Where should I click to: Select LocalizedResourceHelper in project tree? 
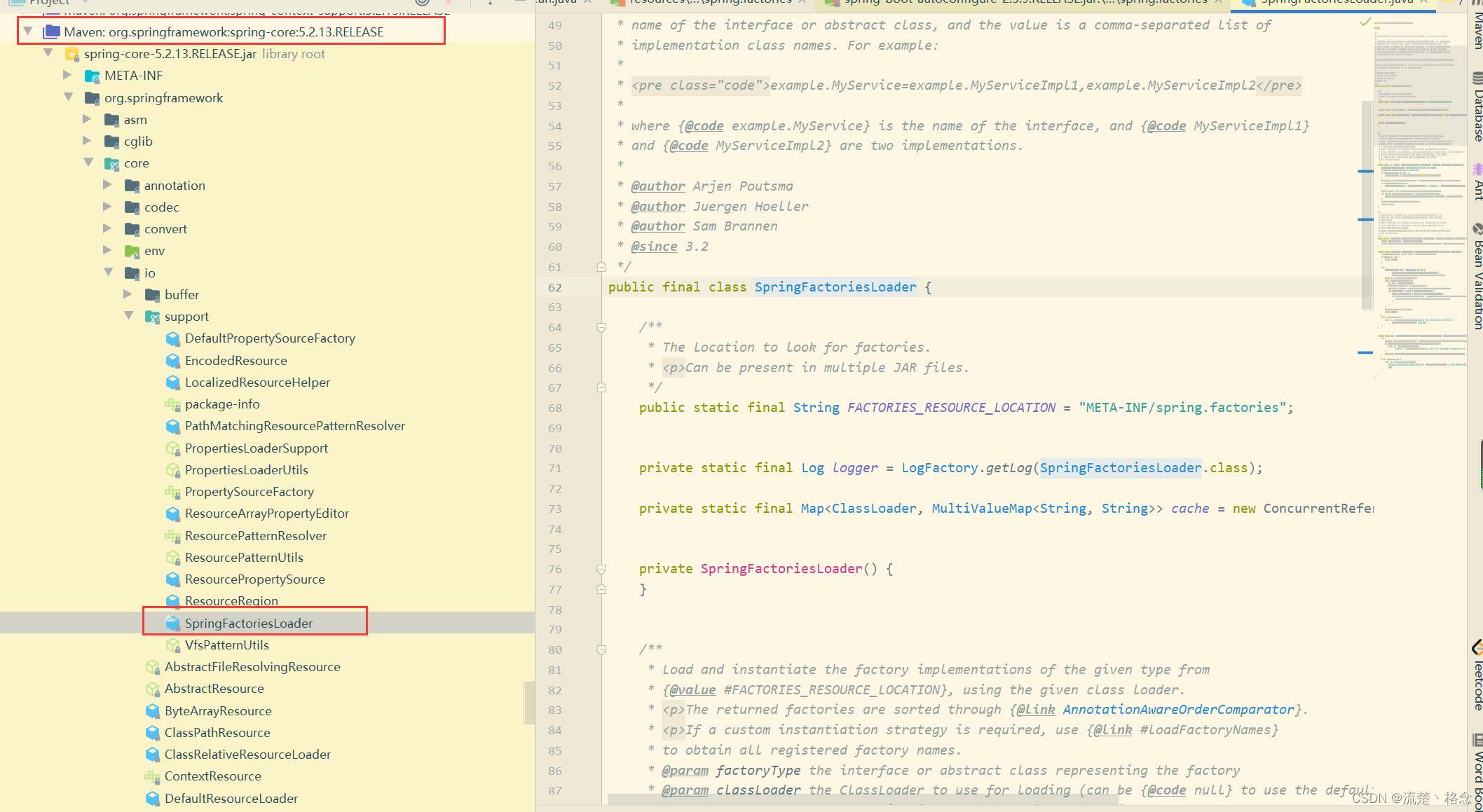coord(257,383)
